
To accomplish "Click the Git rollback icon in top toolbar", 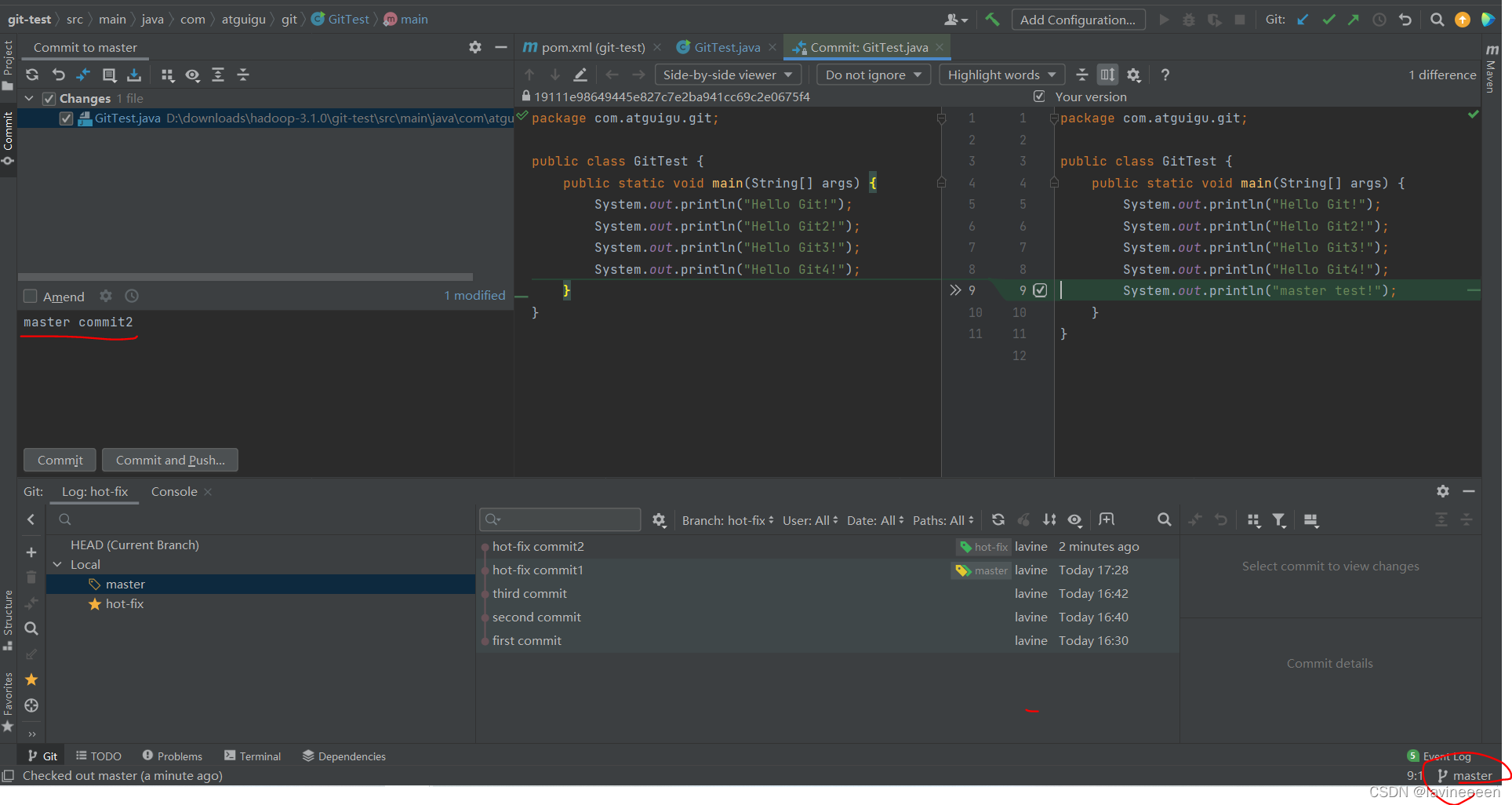I will pyautogui.click(x=1405, y=20).
